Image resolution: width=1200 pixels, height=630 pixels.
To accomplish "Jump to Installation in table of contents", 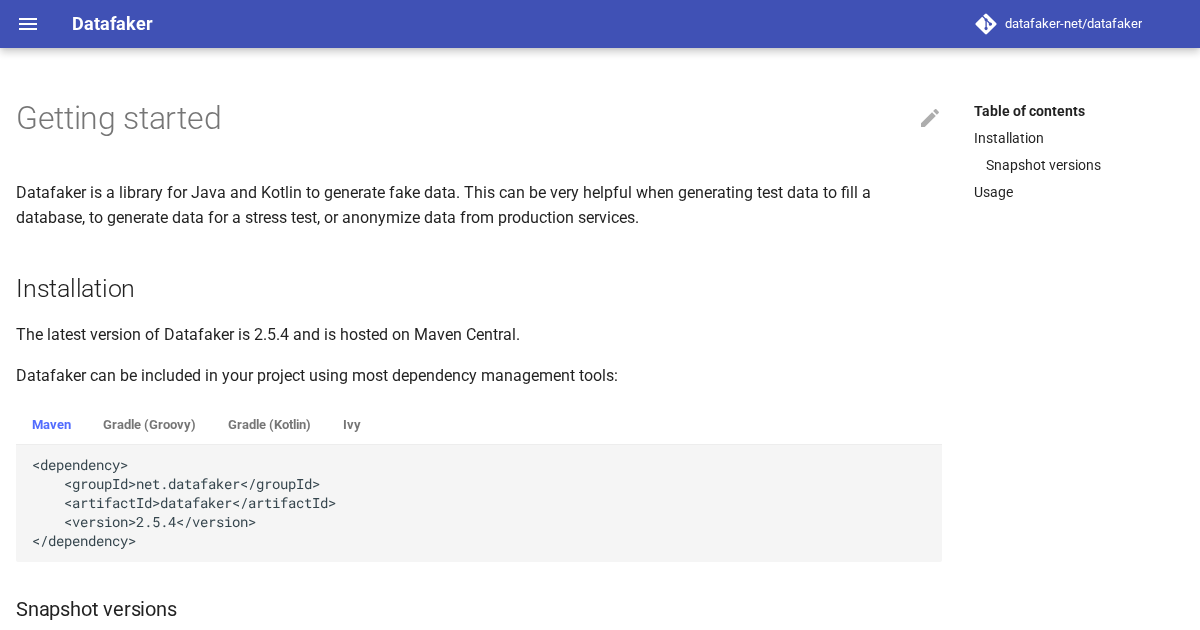I will point(1009,138).
